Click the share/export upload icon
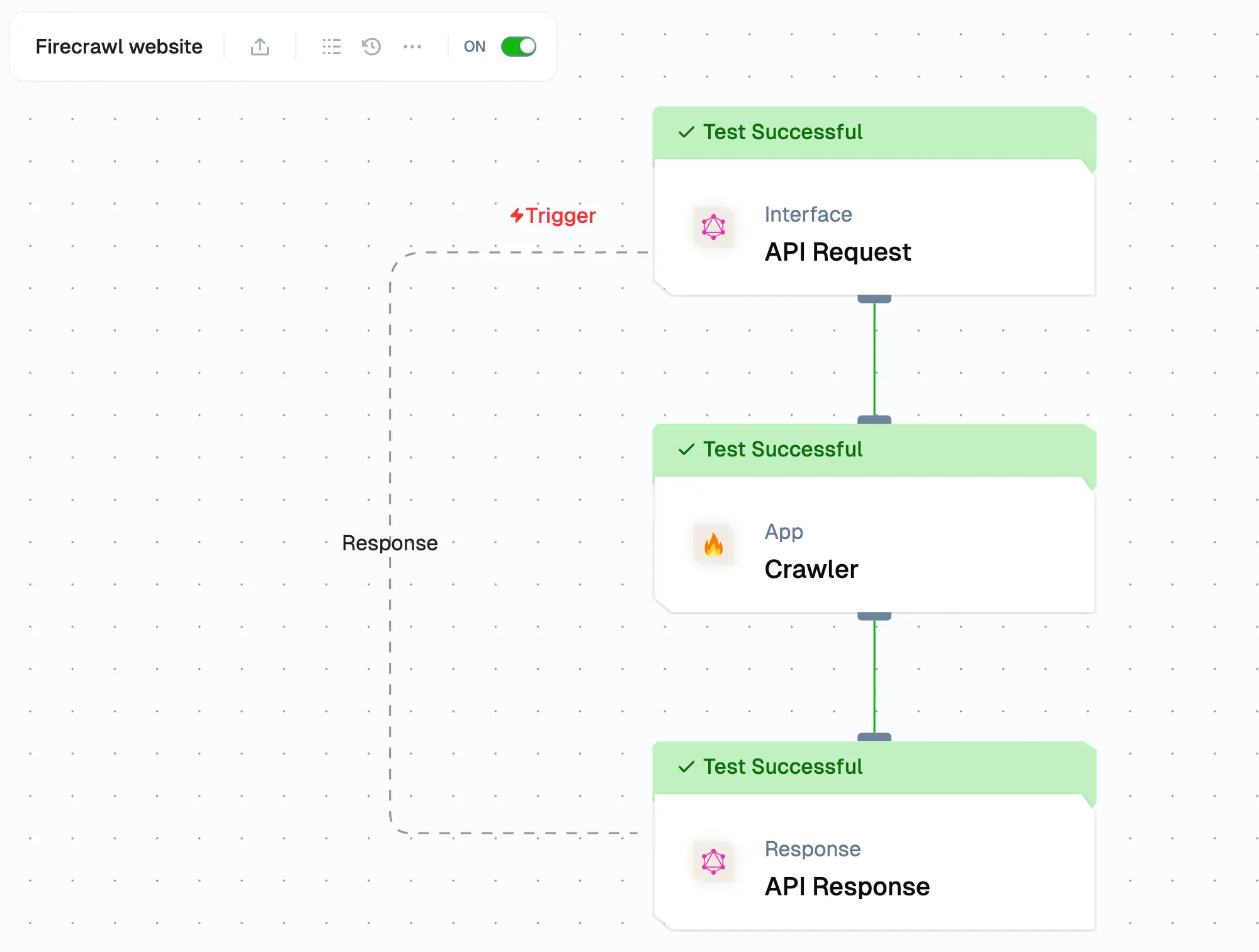This screenshot has width=1259, height=952. point(260,47)
